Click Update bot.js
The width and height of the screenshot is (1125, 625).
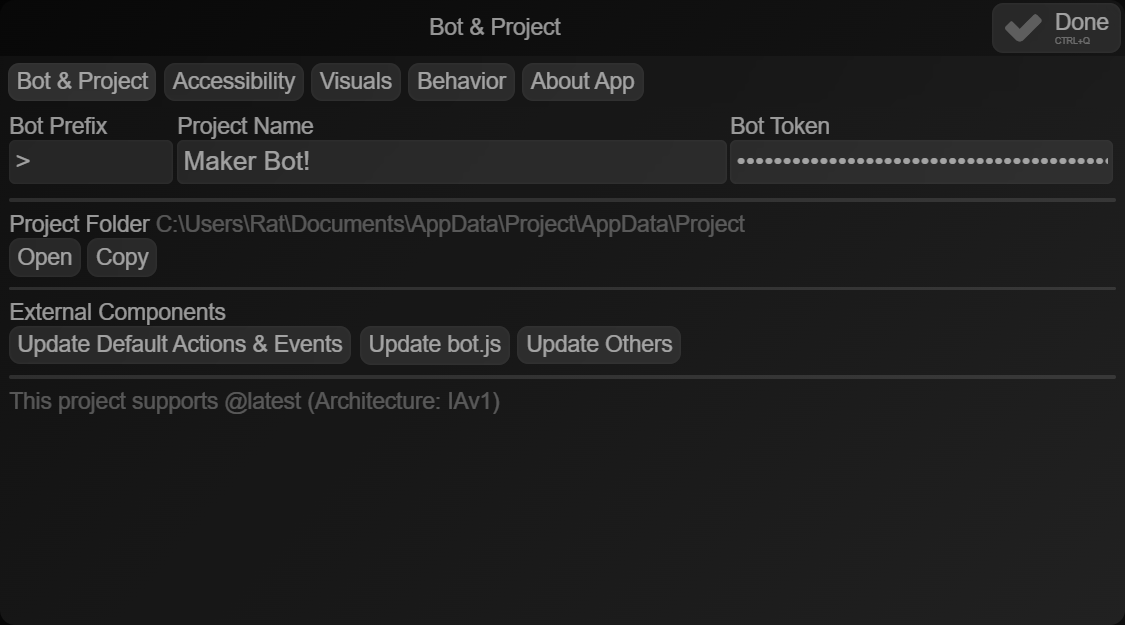434,344
